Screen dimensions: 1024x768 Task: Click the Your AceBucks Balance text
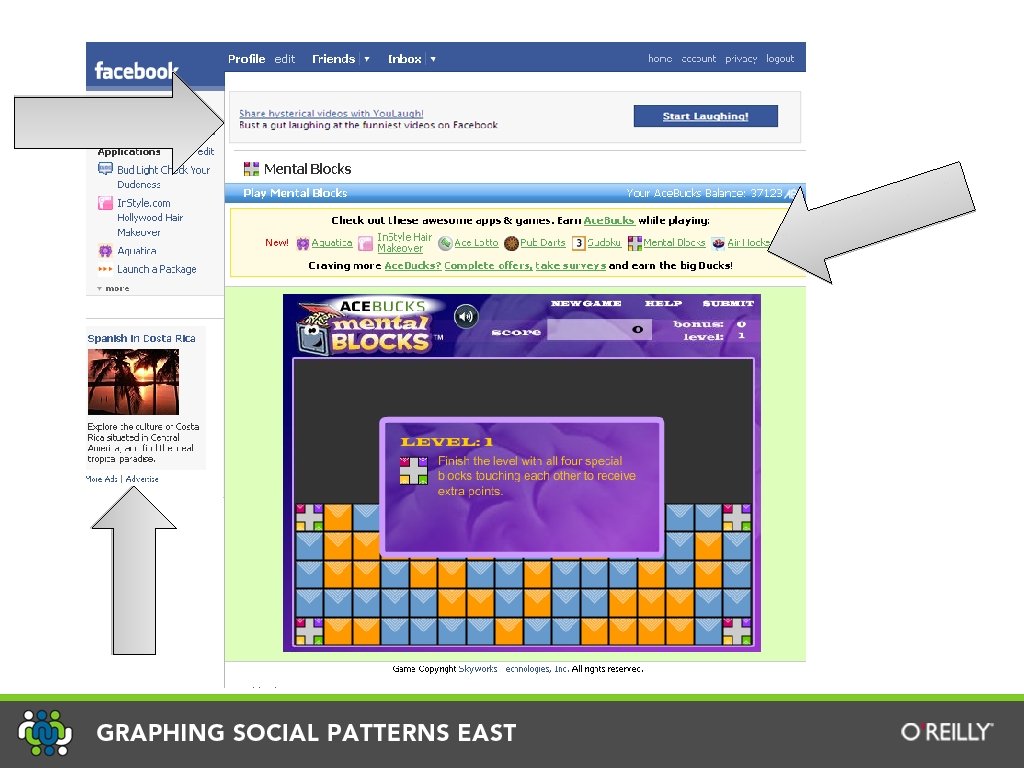704,193
